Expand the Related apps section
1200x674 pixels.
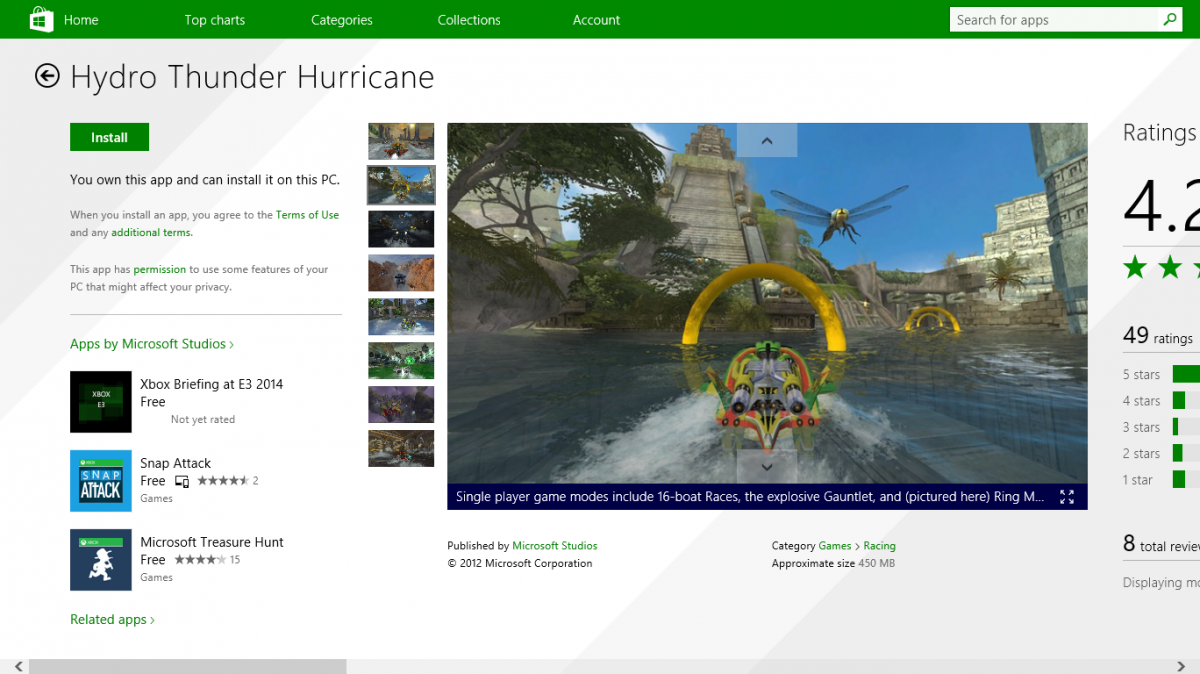click(112, 620)
